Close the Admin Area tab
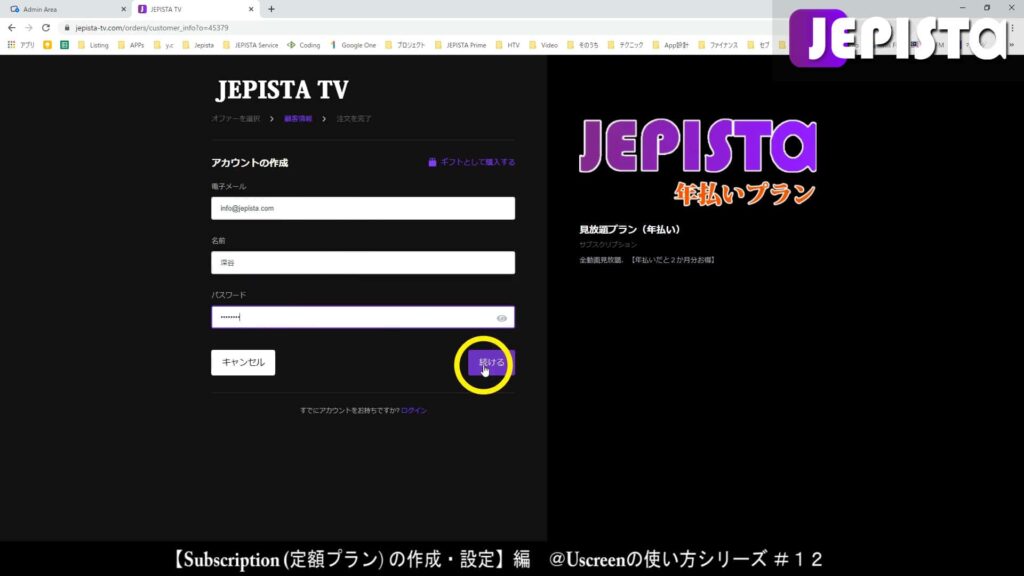This screenshot has height=576, width=1024. [123, 9]
